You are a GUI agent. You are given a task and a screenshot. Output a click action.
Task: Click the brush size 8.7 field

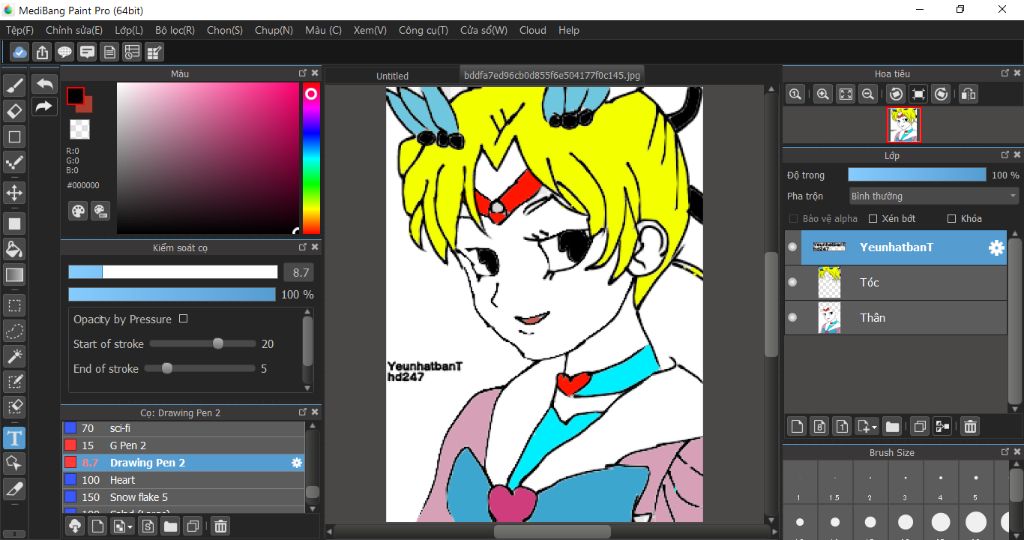[x=300, y=272]
